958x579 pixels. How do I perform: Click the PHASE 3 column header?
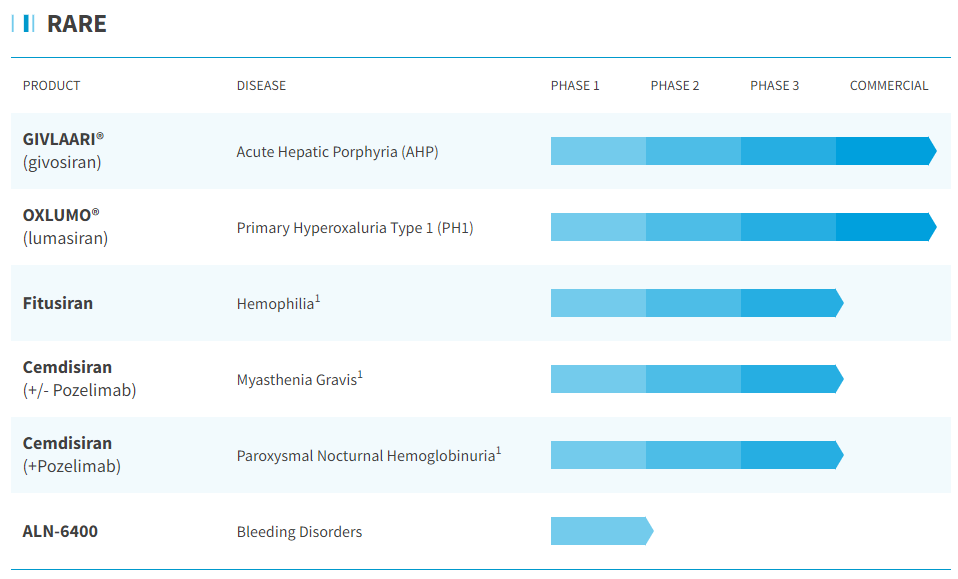pyautogui.click(x=774, y=86)
